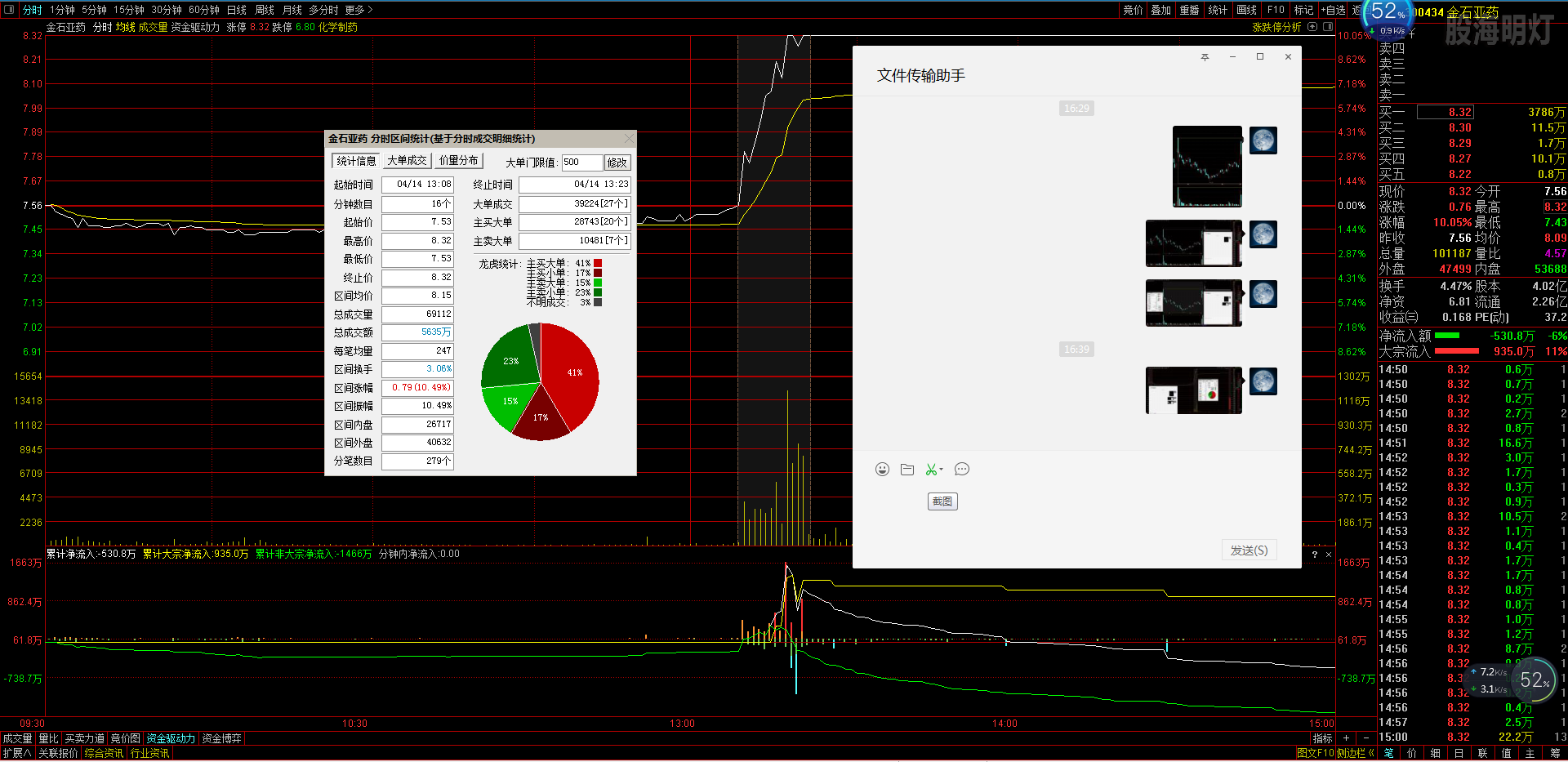The height and width of the screenshot is (762, 1568).
Task: Switch to 5分钟 chart period
Action: click(94, 10)
